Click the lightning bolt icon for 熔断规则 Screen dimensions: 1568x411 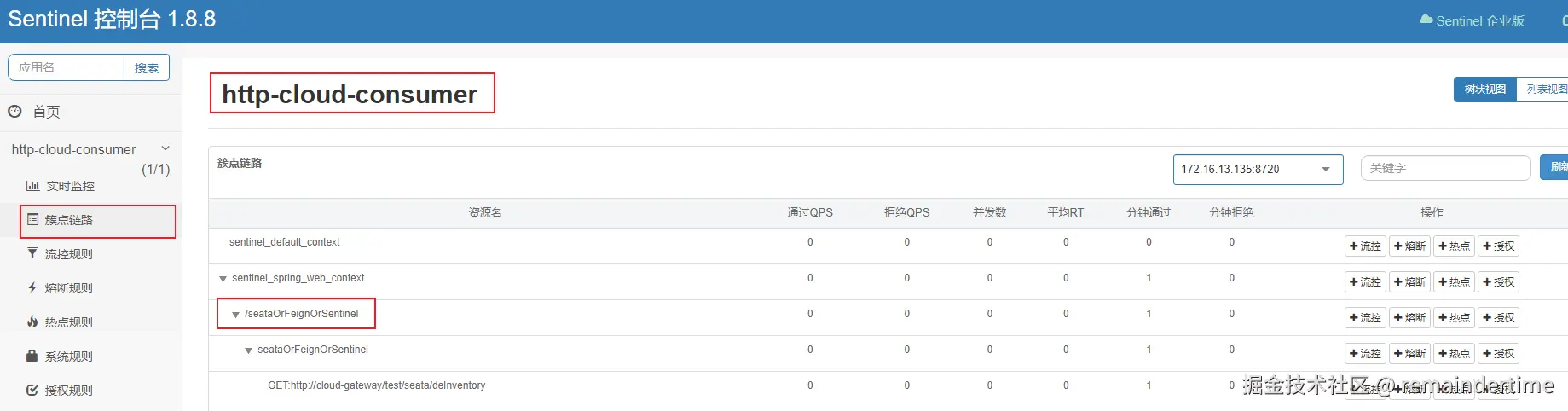[32, 288]
